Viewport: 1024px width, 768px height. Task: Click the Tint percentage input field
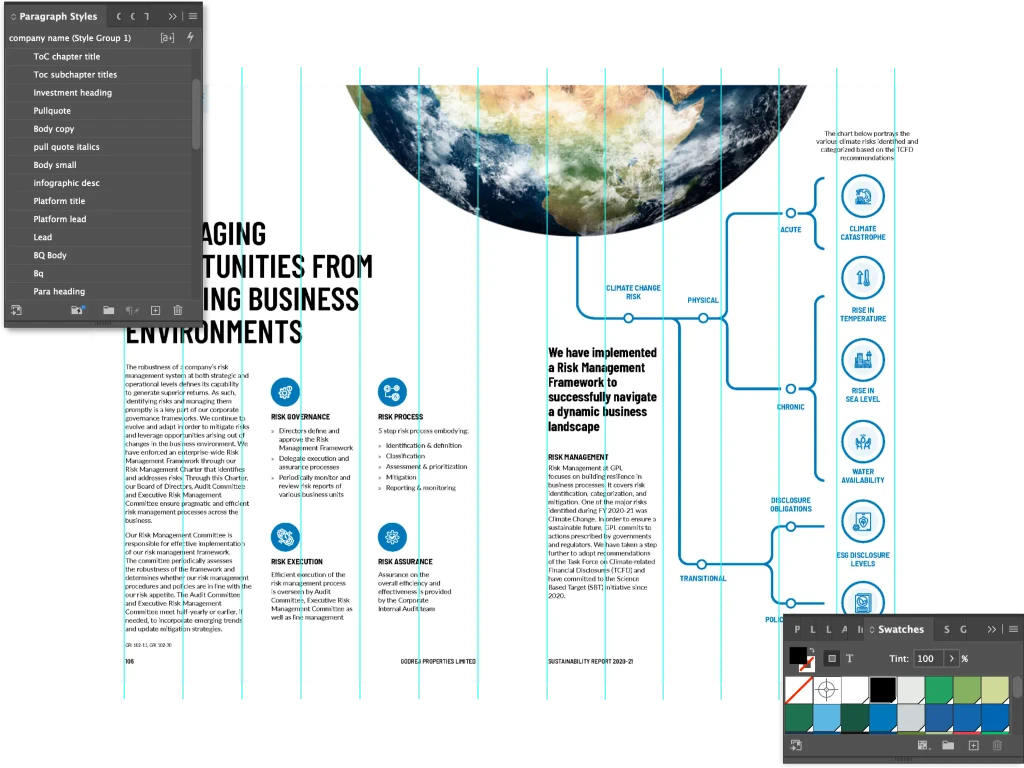(x=928, y=658)
